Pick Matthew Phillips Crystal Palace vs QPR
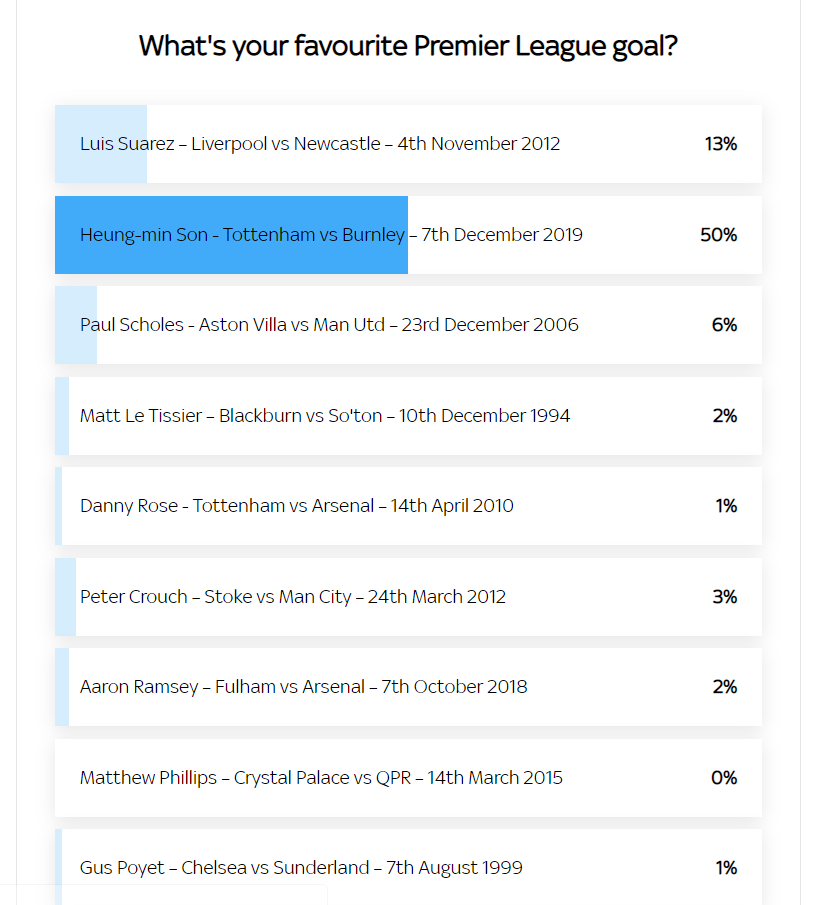Screen dimensions: 813x905 coord(408,778)
